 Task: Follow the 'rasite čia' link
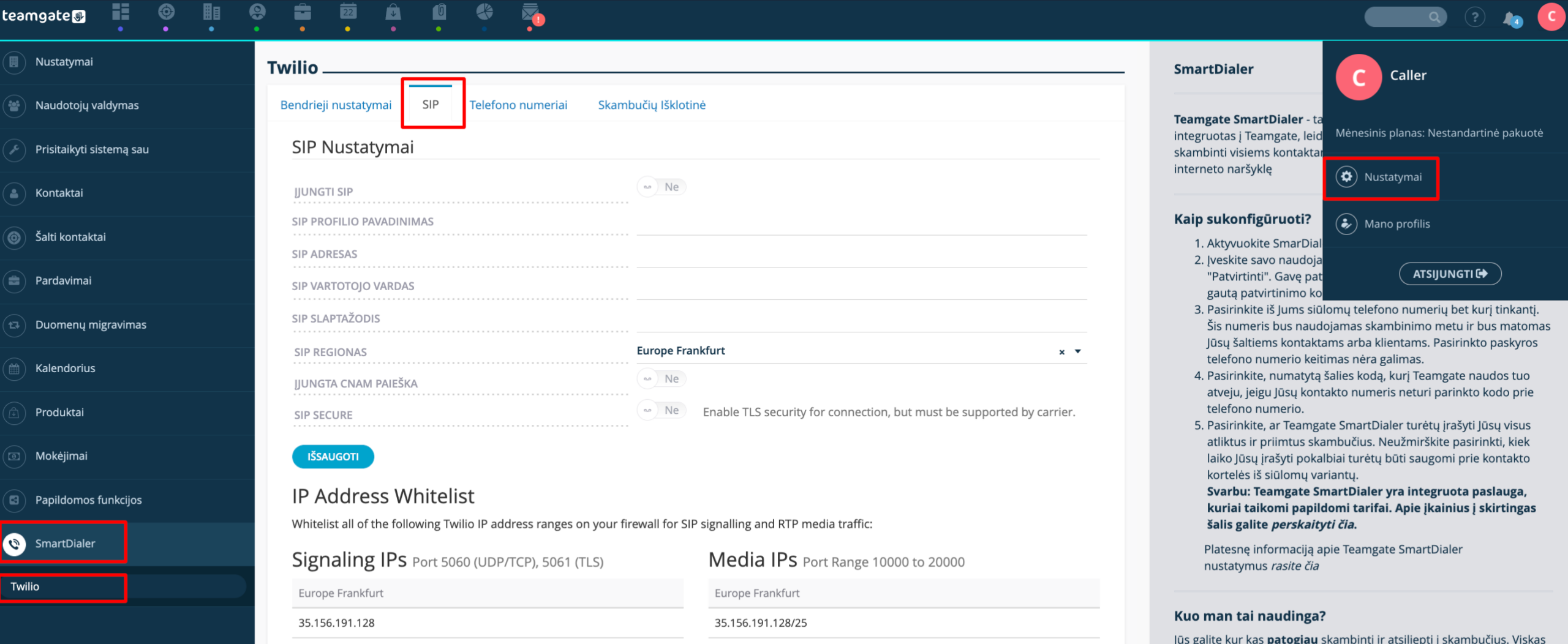pos(1295,566)
